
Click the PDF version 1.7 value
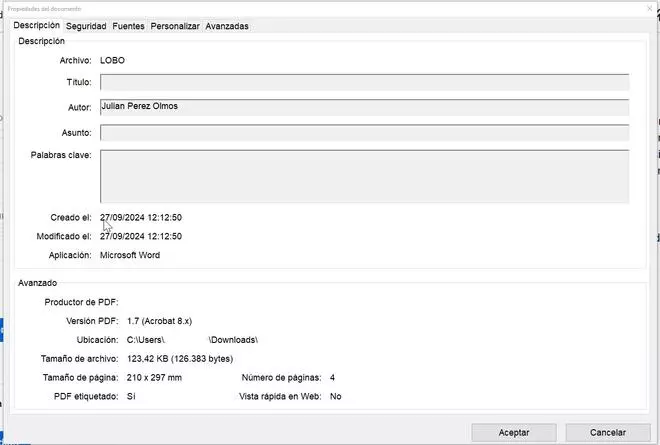tap(167, 321)
